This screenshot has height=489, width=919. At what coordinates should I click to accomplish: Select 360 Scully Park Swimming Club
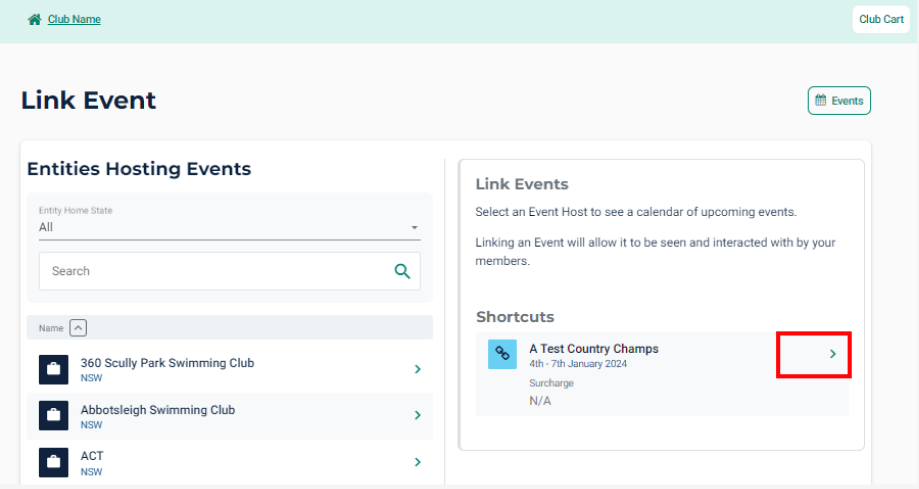[230, 369]
